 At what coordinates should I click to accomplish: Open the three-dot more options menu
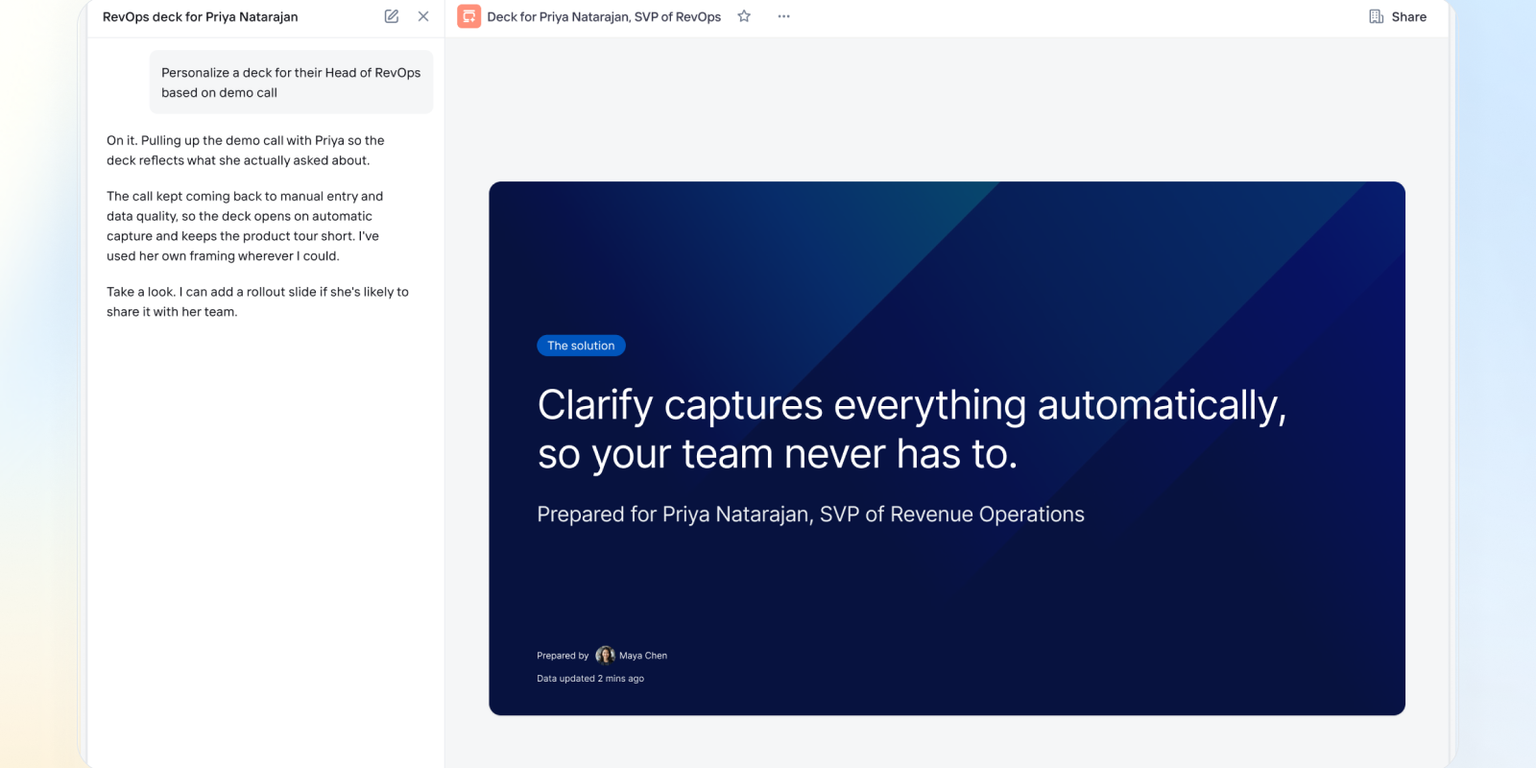click(784, 16)
